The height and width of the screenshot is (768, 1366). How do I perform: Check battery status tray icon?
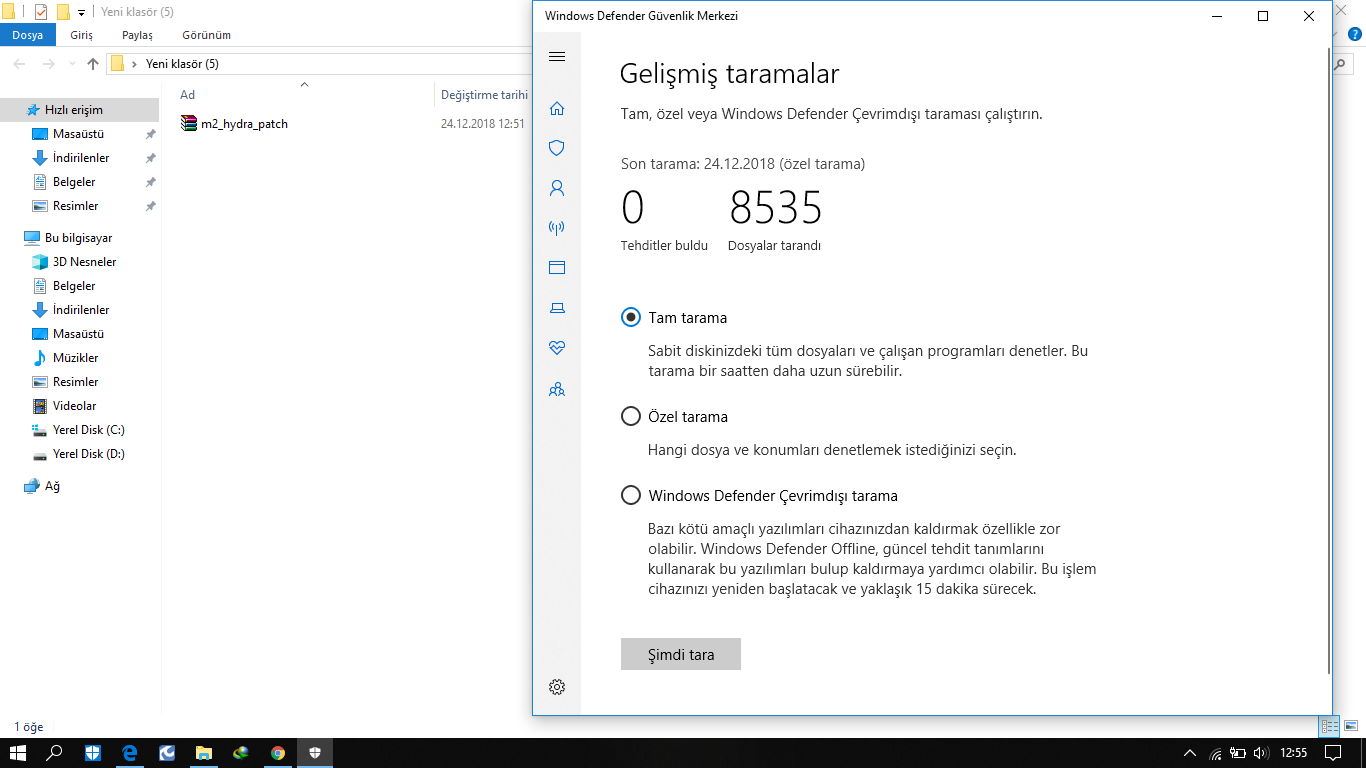tap(1238, 753)
